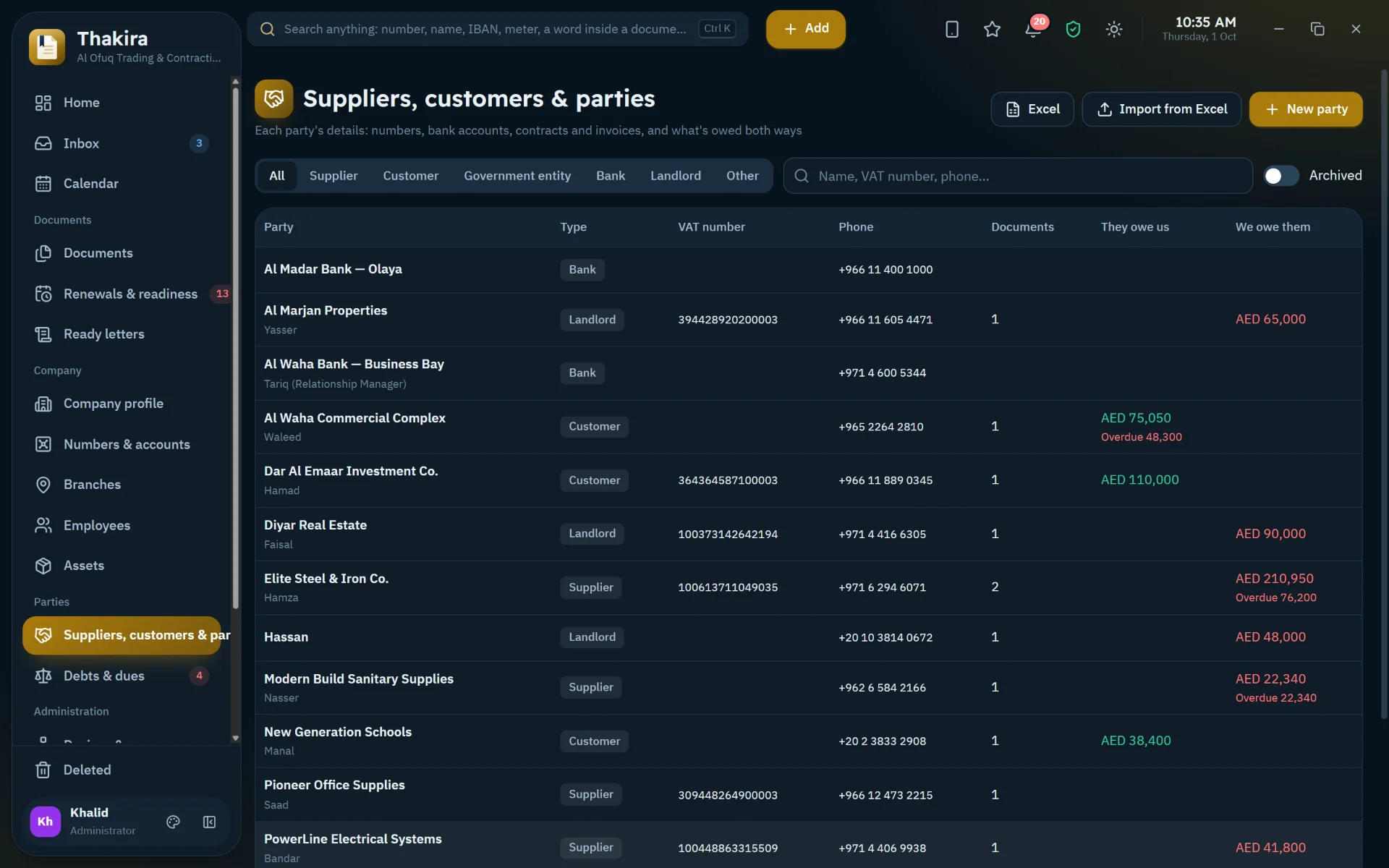
Task: Open Khalid Administrator user profile
Action: pos(88,822)
